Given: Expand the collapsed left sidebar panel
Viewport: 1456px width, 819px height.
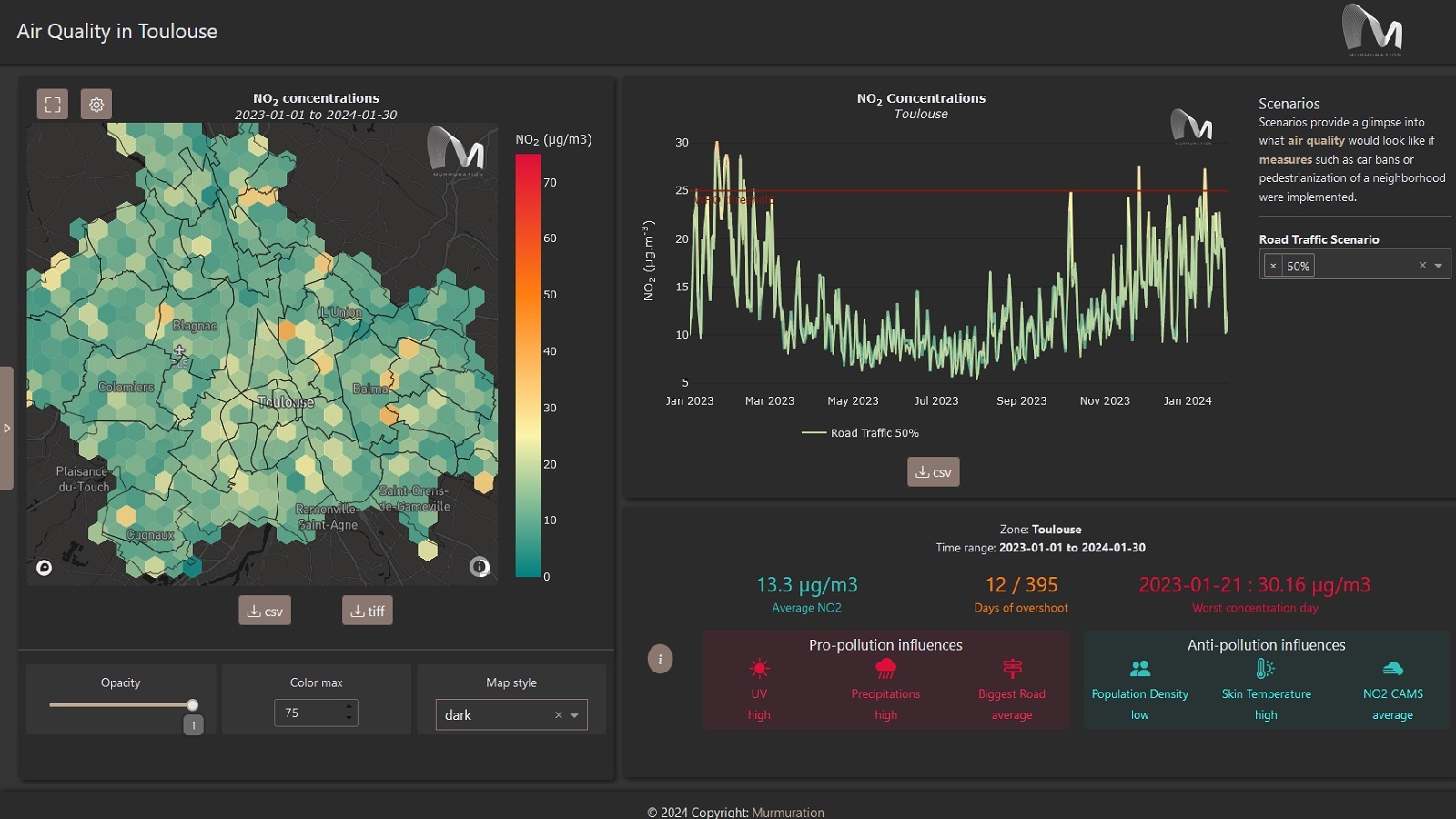Looking at the screenshot, I should coord(7,427).
